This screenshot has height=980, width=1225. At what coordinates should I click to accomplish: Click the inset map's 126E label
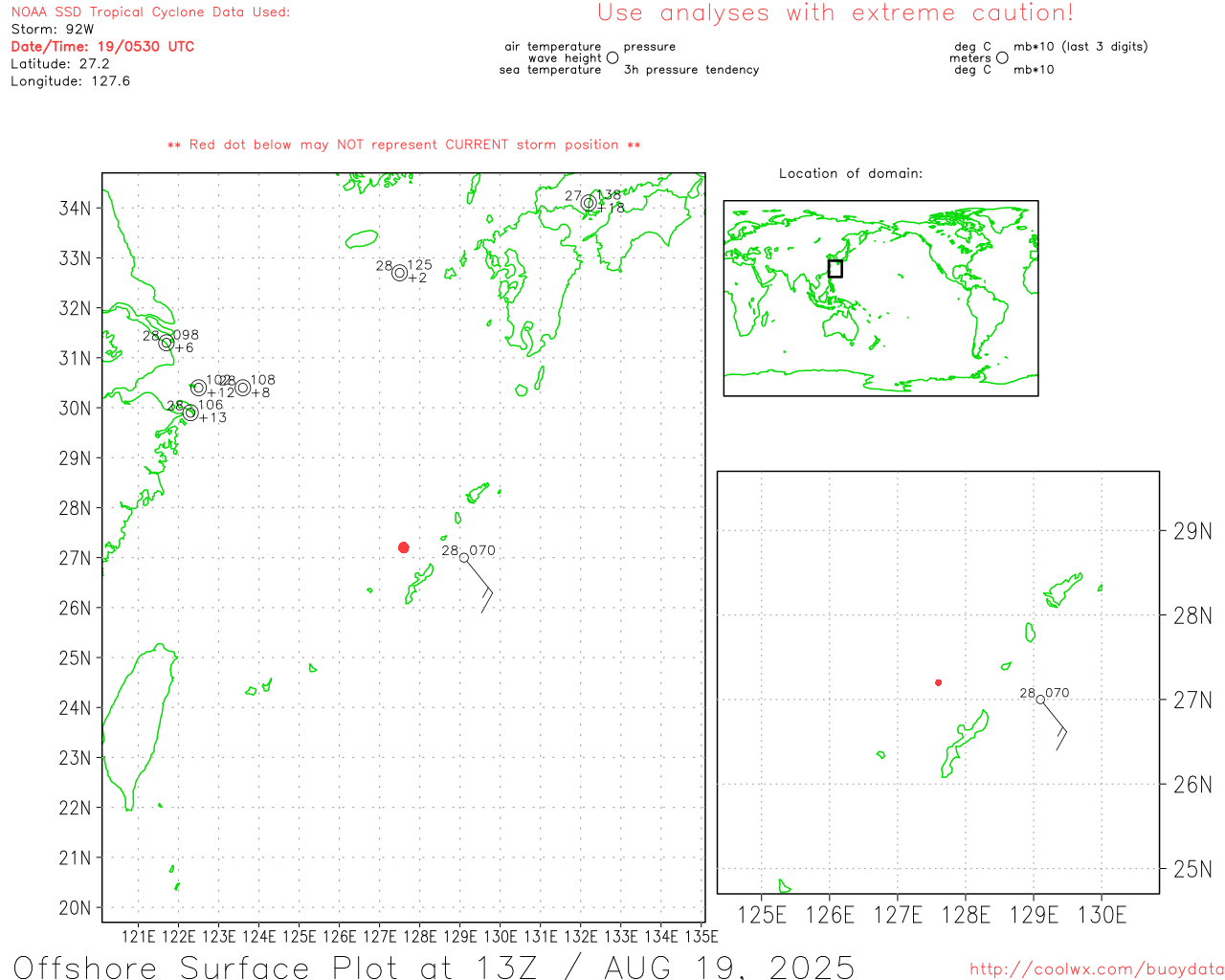[x=830, y=915]
